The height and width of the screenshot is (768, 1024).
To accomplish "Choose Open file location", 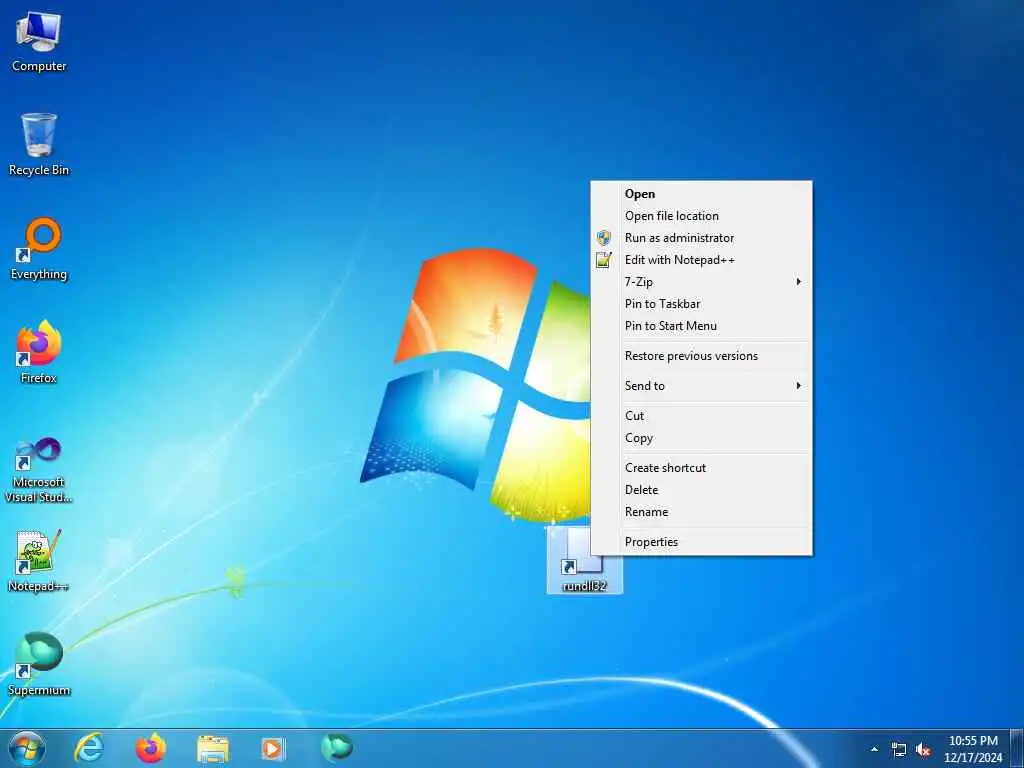I will pyautogui.click(x=702, y=216).
